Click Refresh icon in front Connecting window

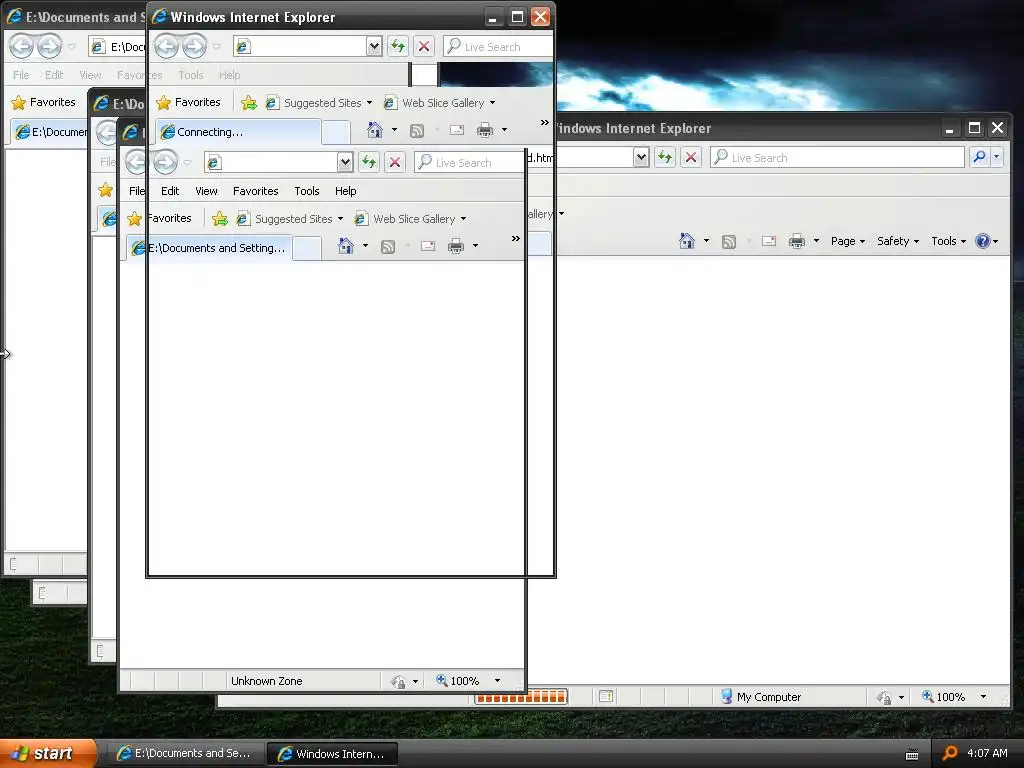pyautogui.click(x=398, y=46)
